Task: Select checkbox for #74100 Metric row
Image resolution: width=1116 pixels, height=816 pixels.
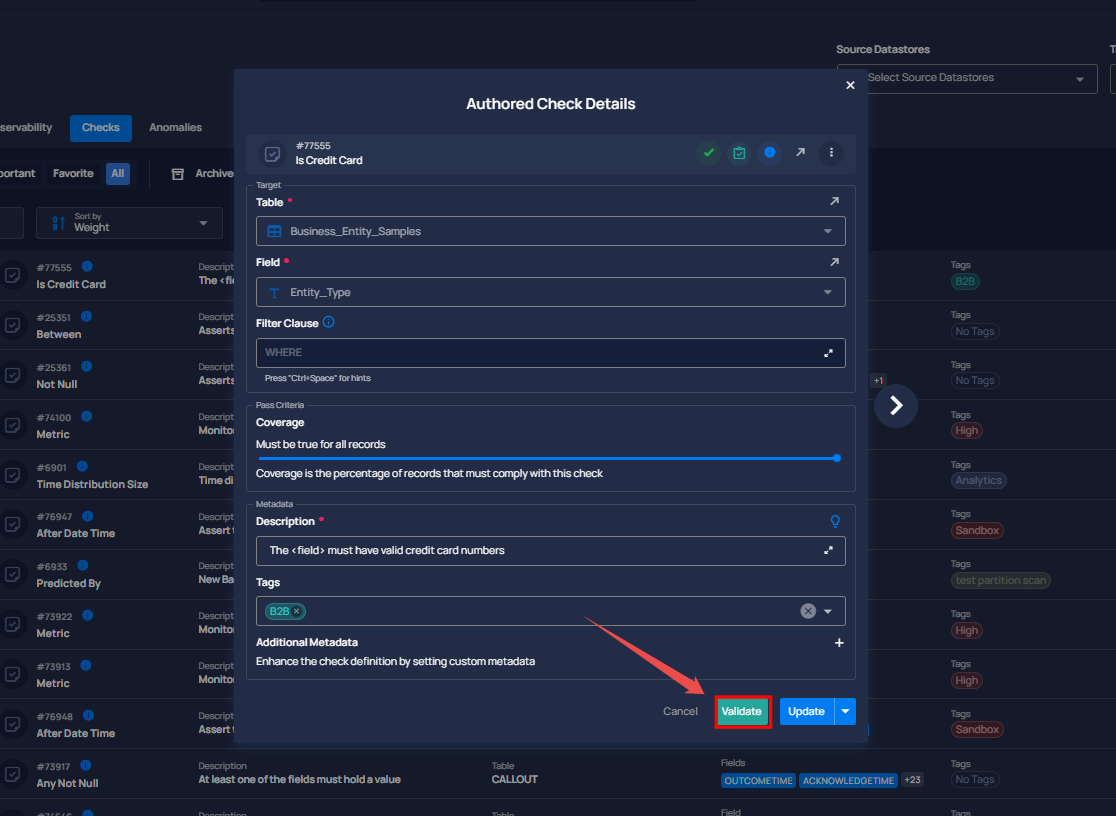Action: click(x=12, y=425)
